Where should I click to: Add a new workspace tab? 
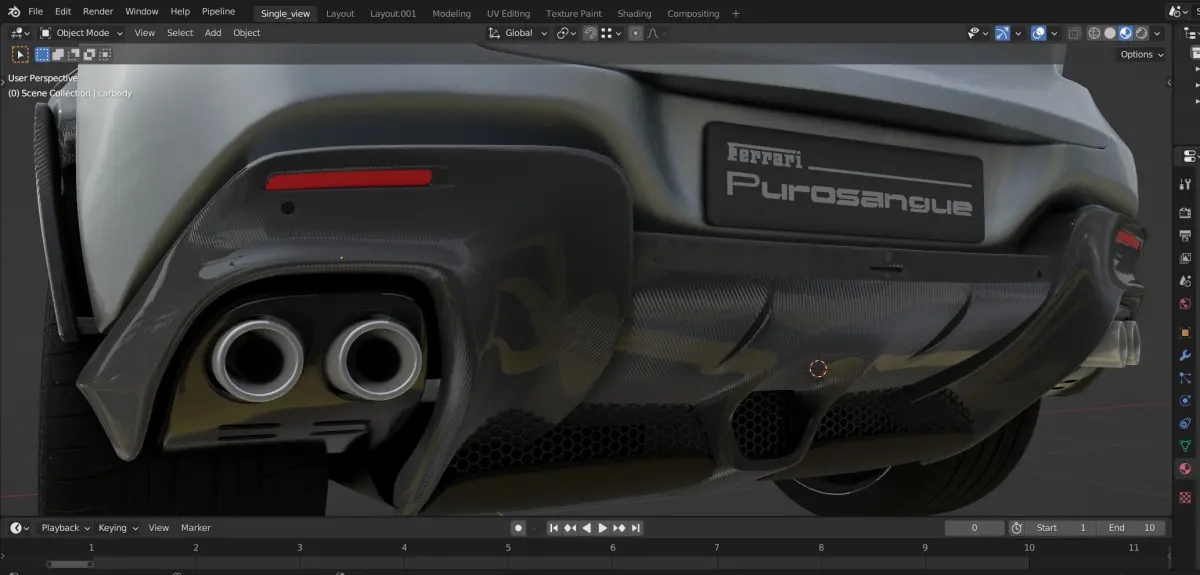point(736,13)
